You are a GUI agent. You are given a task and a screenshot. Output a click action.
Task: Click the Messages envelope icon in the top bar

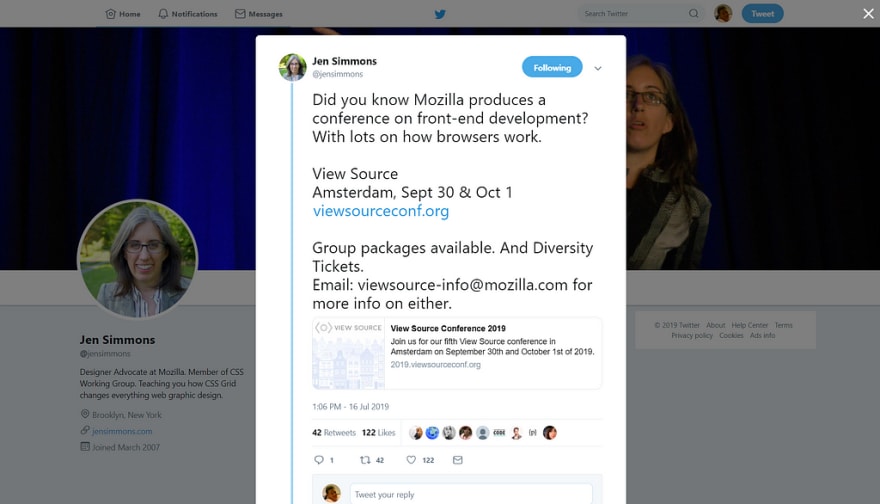coord(240,13)
